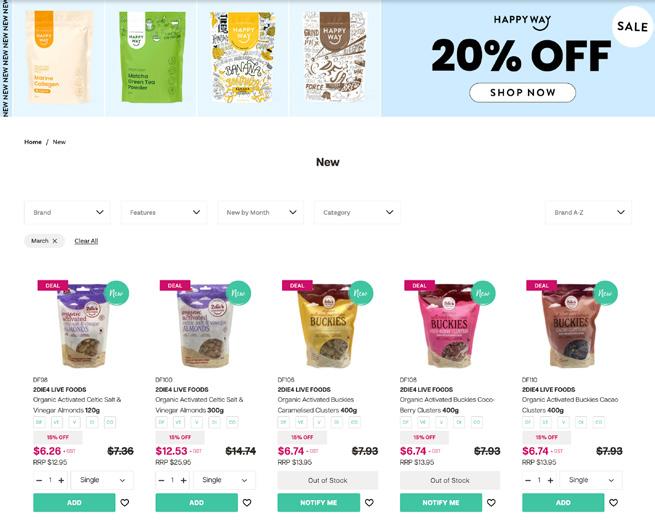The image size is (655, 528).
Task: Expand the Features filter dropdown
Action: pyautogui.click(x=164, y=212)
